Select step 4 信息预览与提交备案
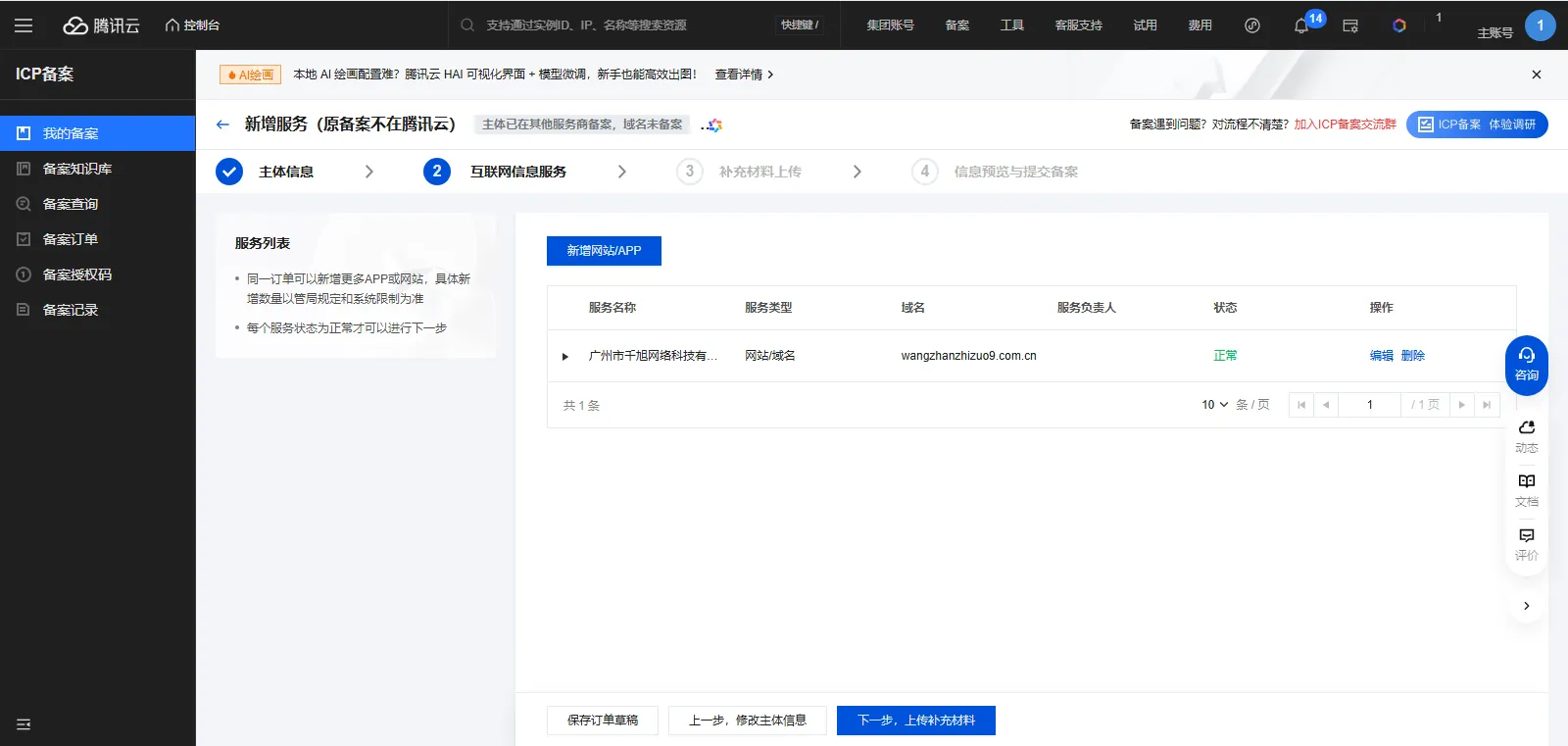 point(996,172)
